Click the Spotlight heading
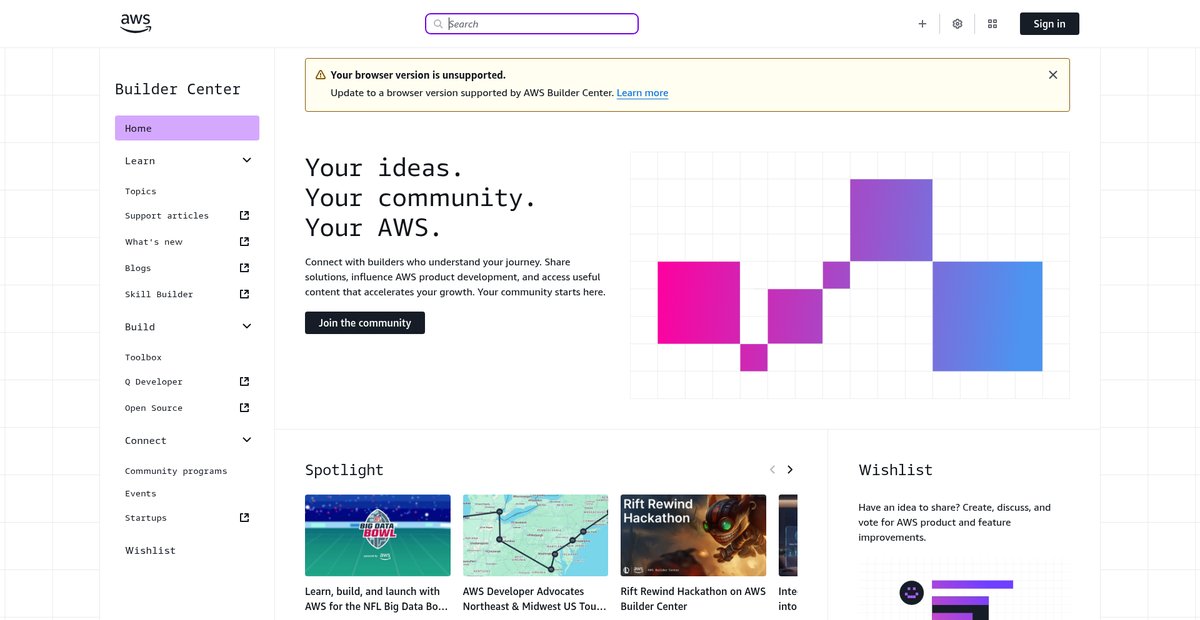The height and width of the screenshot is (620, 1200). click(344, 470)
